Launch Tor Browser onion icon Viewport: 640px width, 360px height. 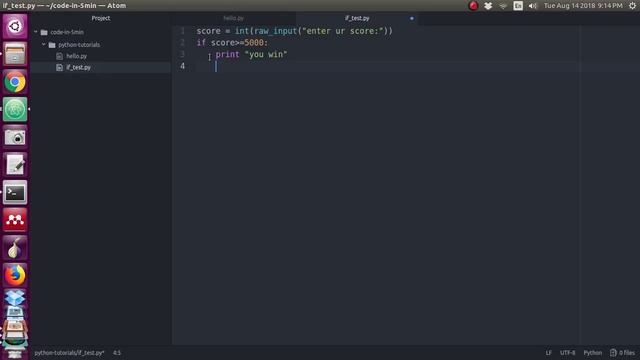15,248
